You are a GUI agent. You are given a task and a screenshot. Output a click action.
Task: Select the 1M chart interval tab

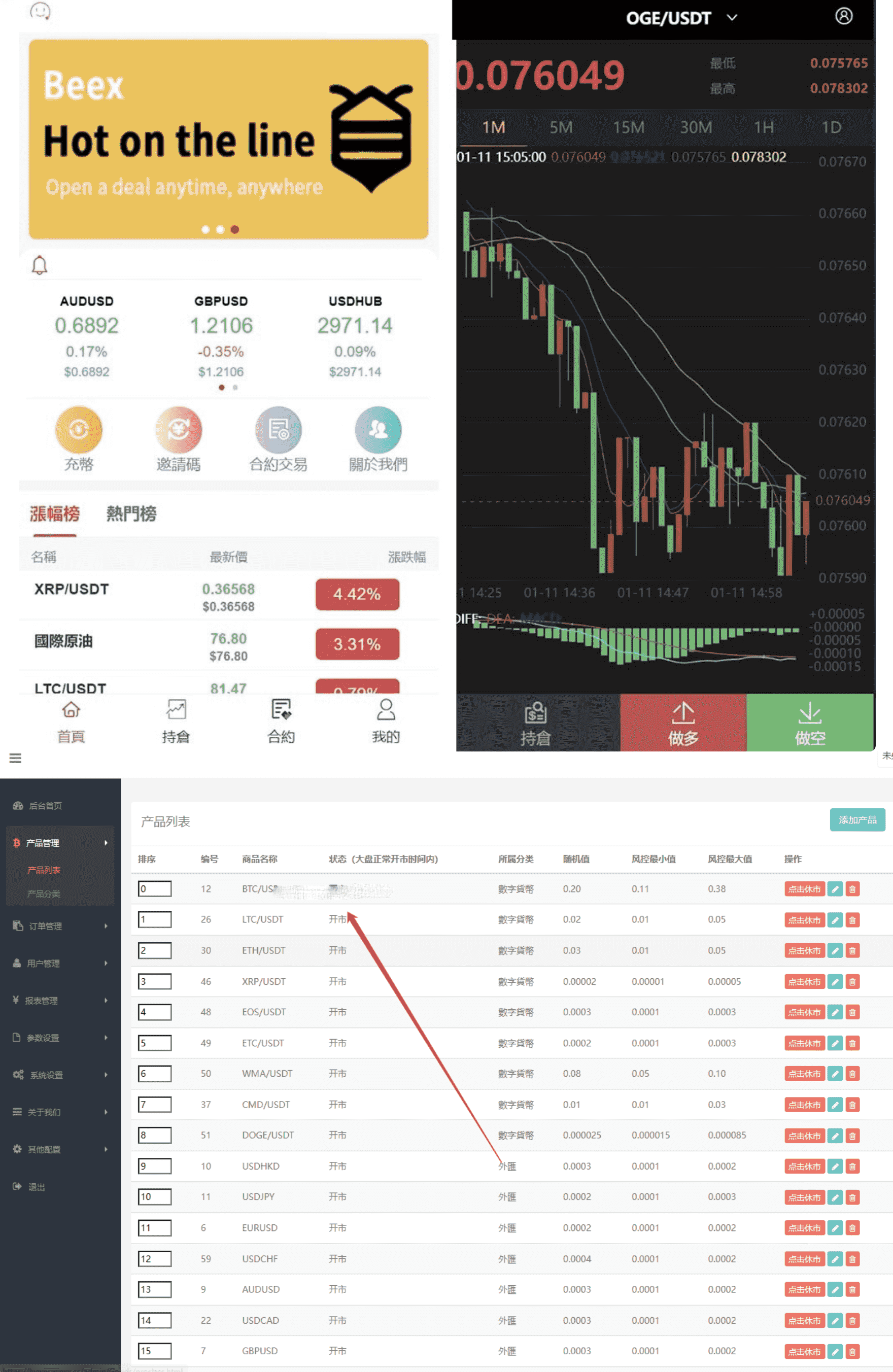tap(494, 127)
